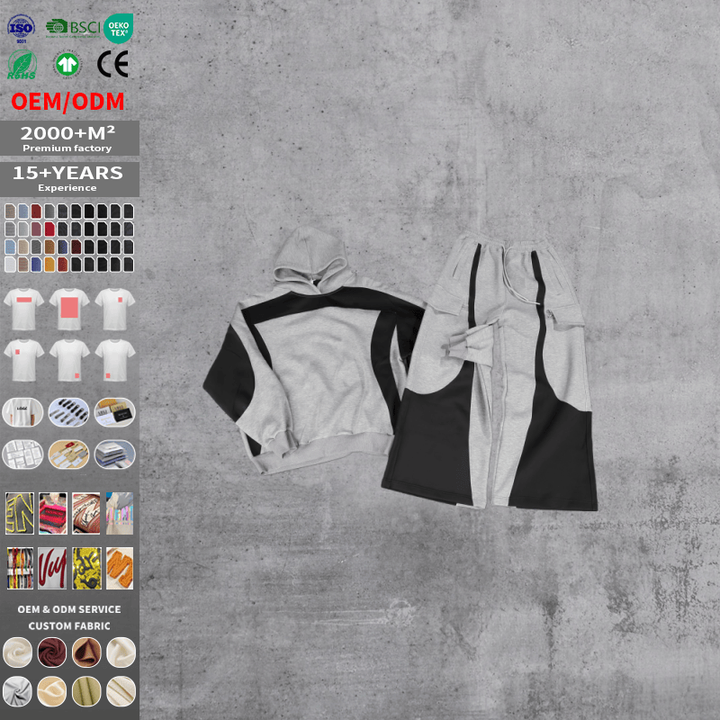Open the colorful hanging cords sample

(20, 568)
